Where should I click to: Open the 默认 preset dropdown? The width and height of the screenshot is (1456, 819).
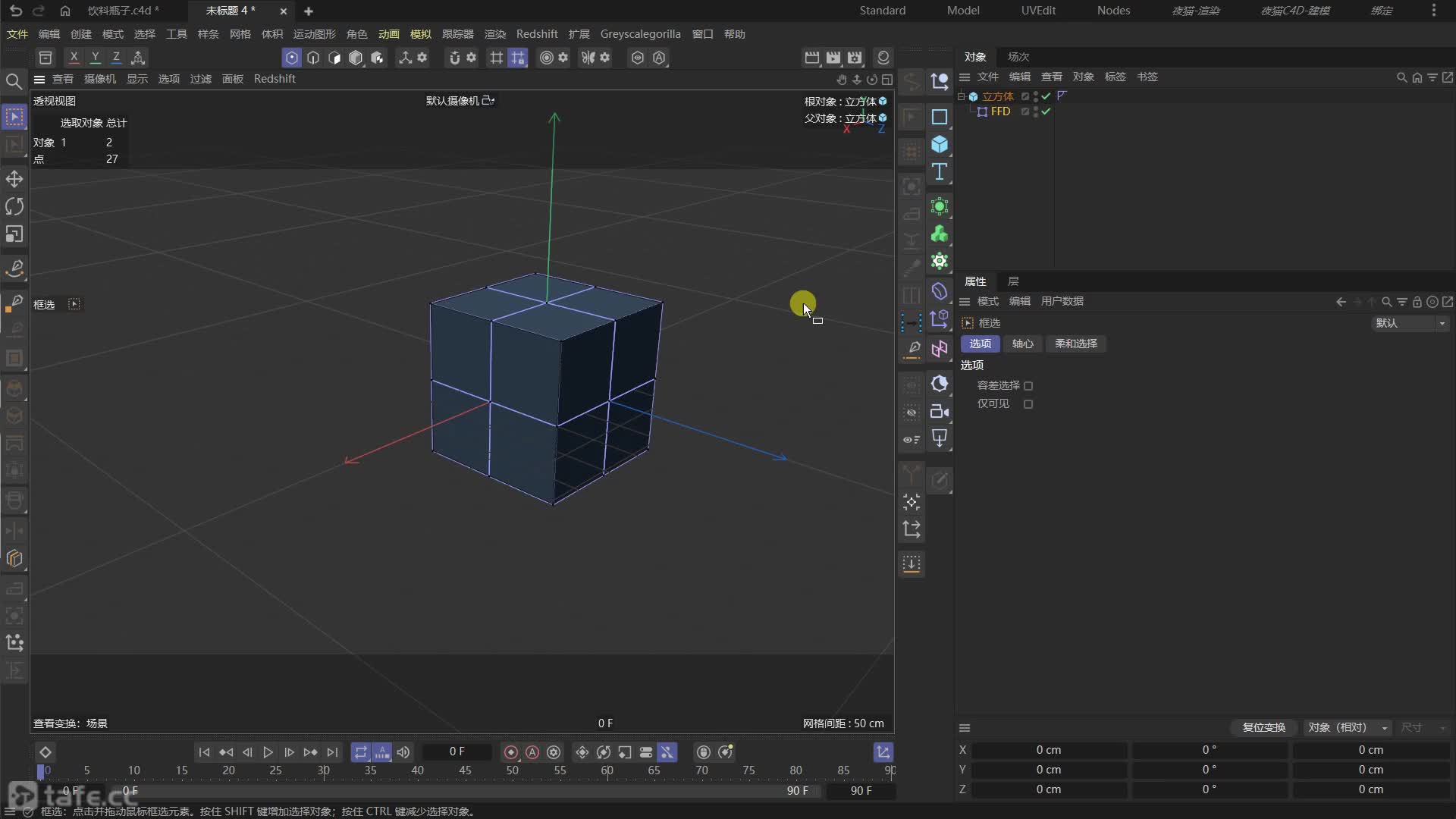[x=1410, y=323]
